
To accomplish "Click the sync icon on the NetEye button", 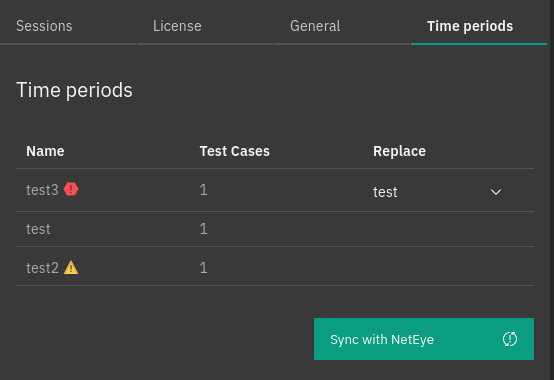I will pyautogui.click(x=510, y=339).
